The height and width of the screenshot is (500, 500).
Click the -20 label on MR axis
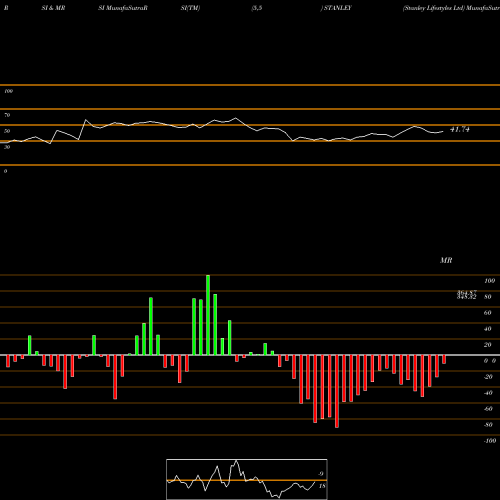pyautogui.click(x=488, y=377)
